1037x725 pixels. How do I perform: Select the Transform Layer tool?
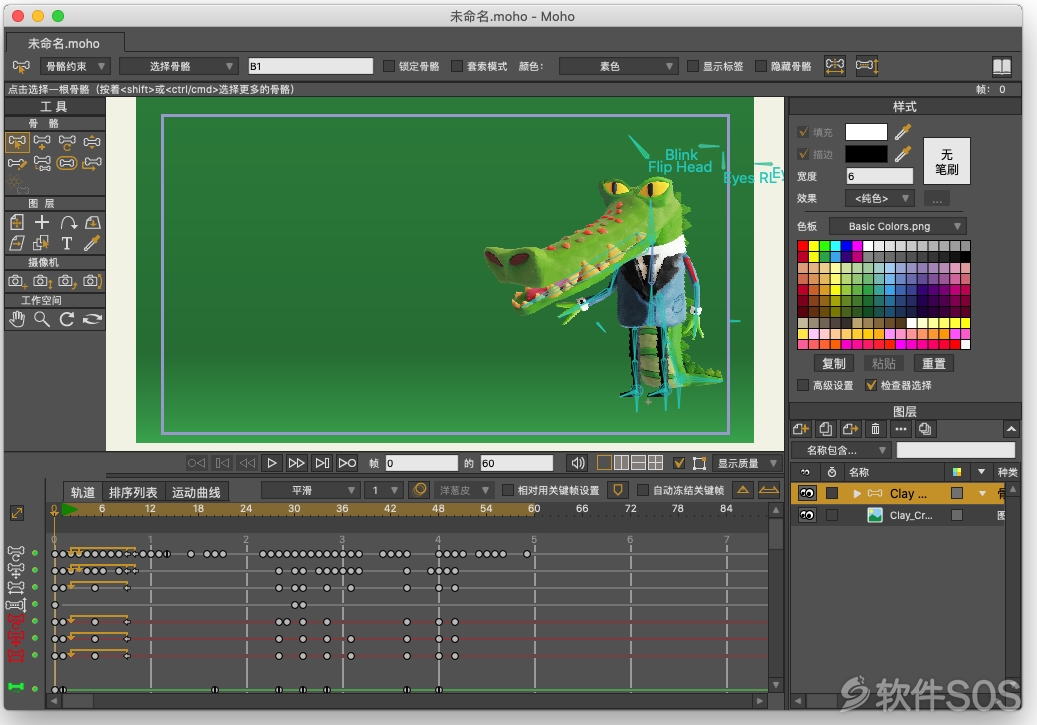17,222
